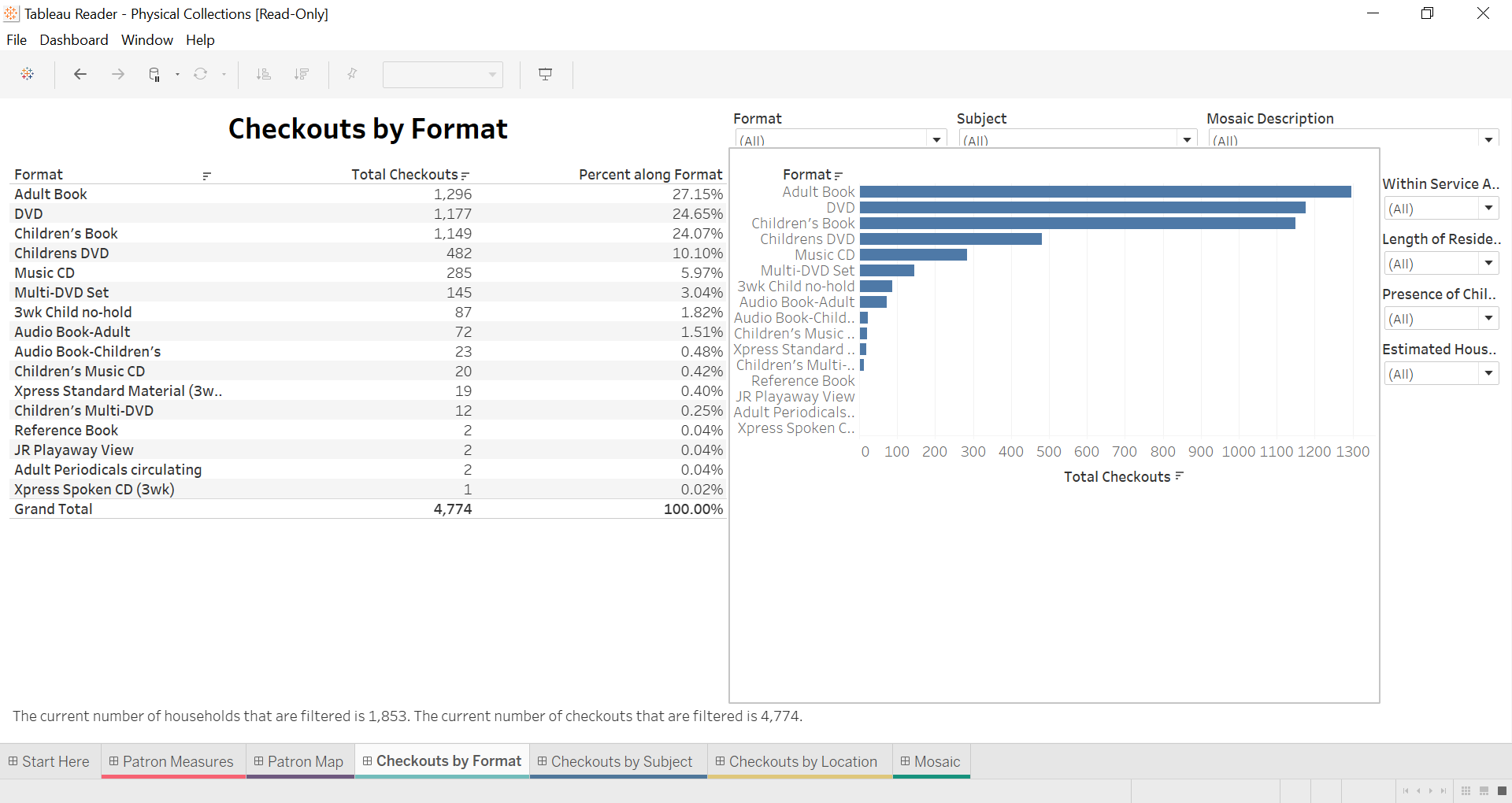Screen dimensions: 1512x803
Task: Switch to the Start Here tab
Action: click(50, 761)
